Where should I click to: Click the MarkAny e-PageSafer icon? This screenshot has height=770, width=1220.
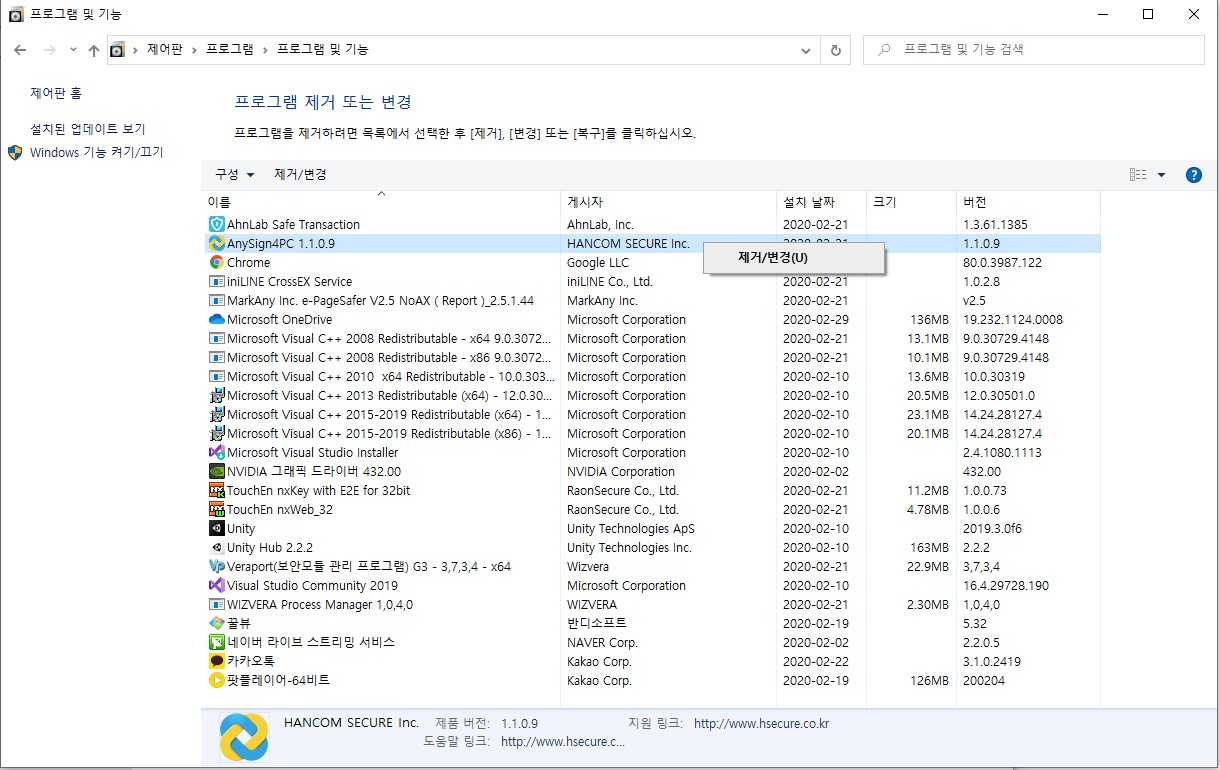pos(217,301)
